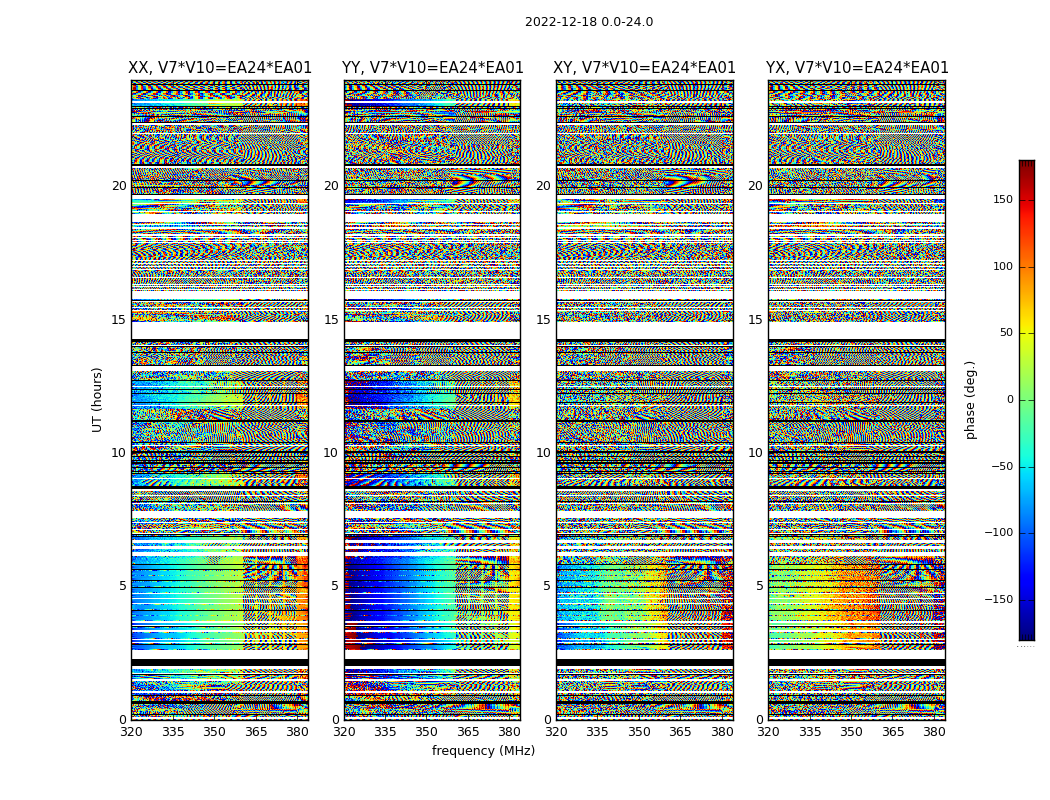Viewport: 1050px width, 800px height.
Task: Click the XX panel's 10 hour tick label
Action: point(119,453)
